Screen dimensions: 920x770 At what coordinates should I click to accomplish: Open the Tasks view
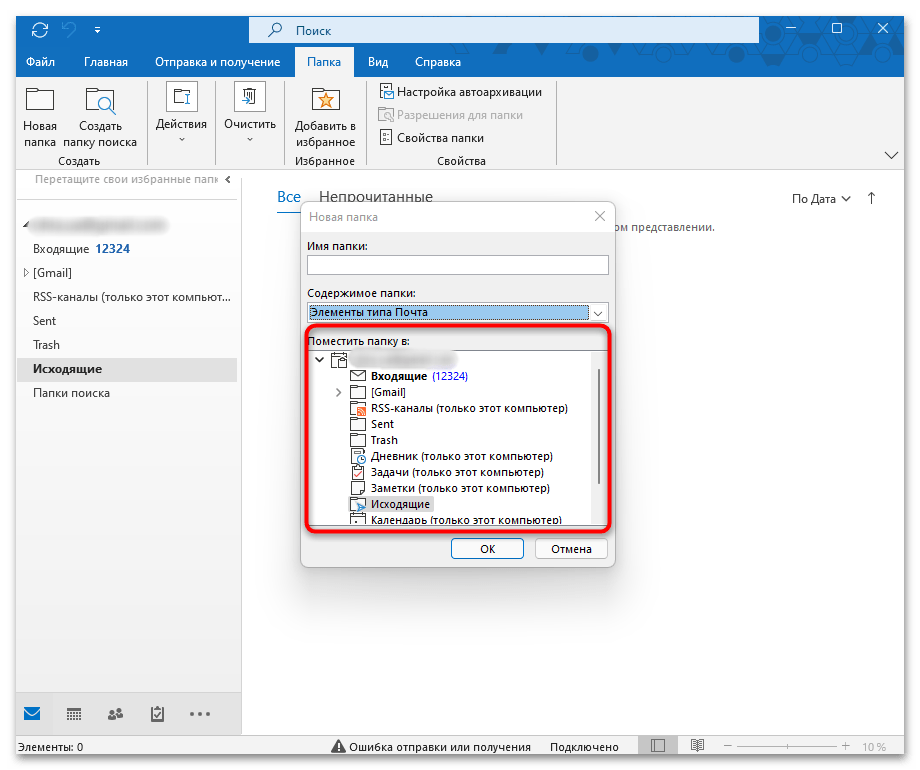tap(157, 713)
